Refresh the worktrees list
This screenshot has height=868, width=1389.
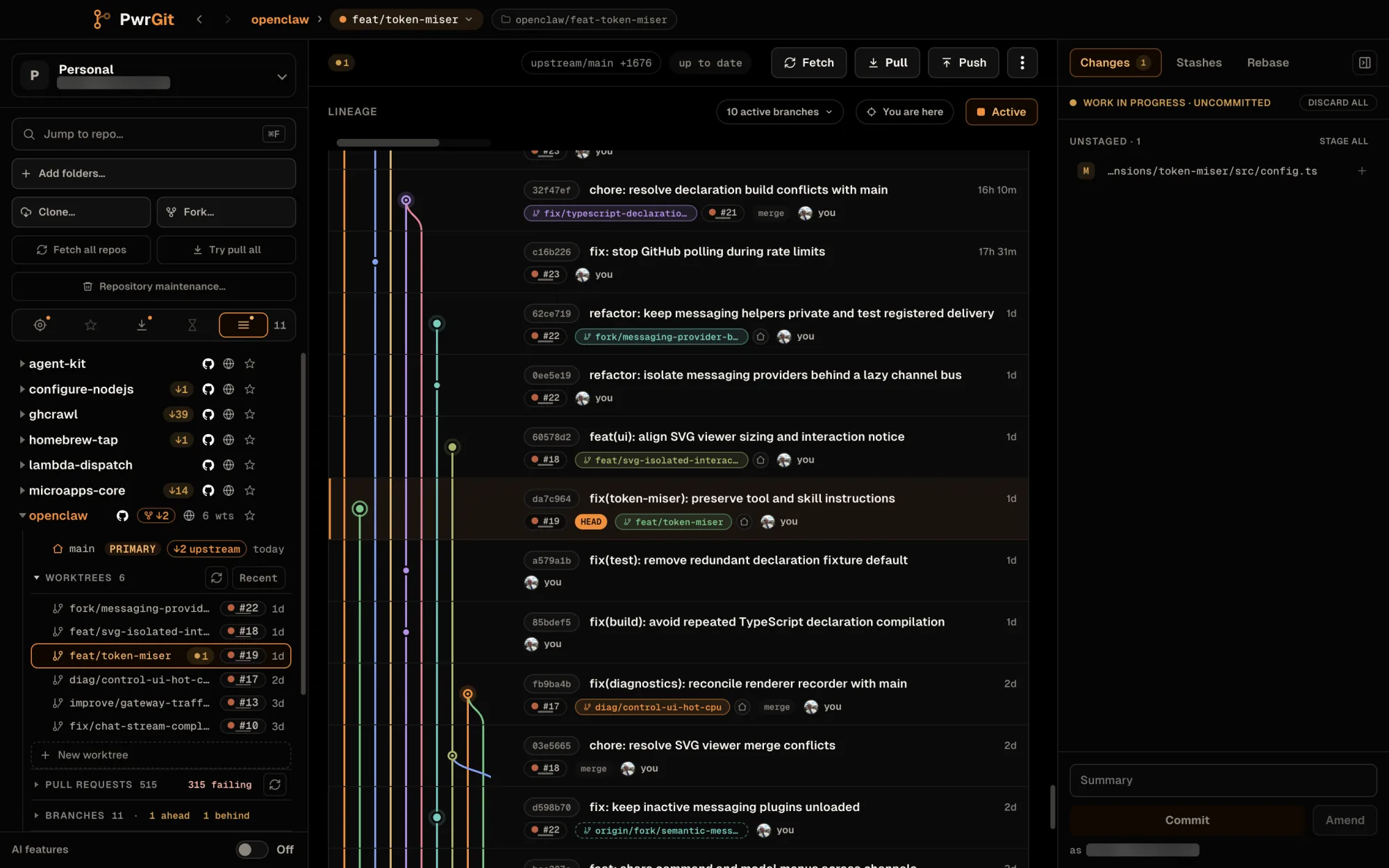[x=216, y=578]
